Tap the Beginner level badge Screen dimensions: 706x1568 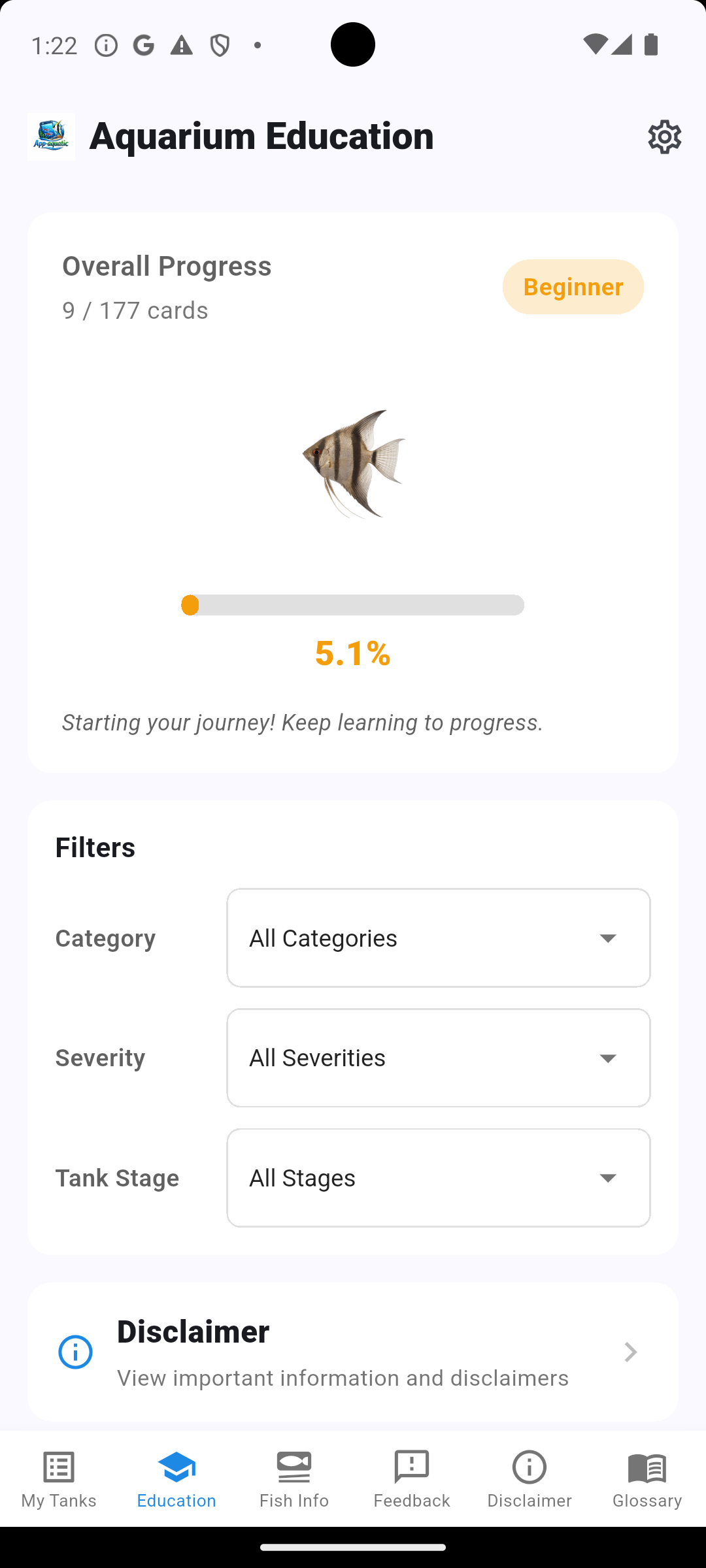click(573, 287)
